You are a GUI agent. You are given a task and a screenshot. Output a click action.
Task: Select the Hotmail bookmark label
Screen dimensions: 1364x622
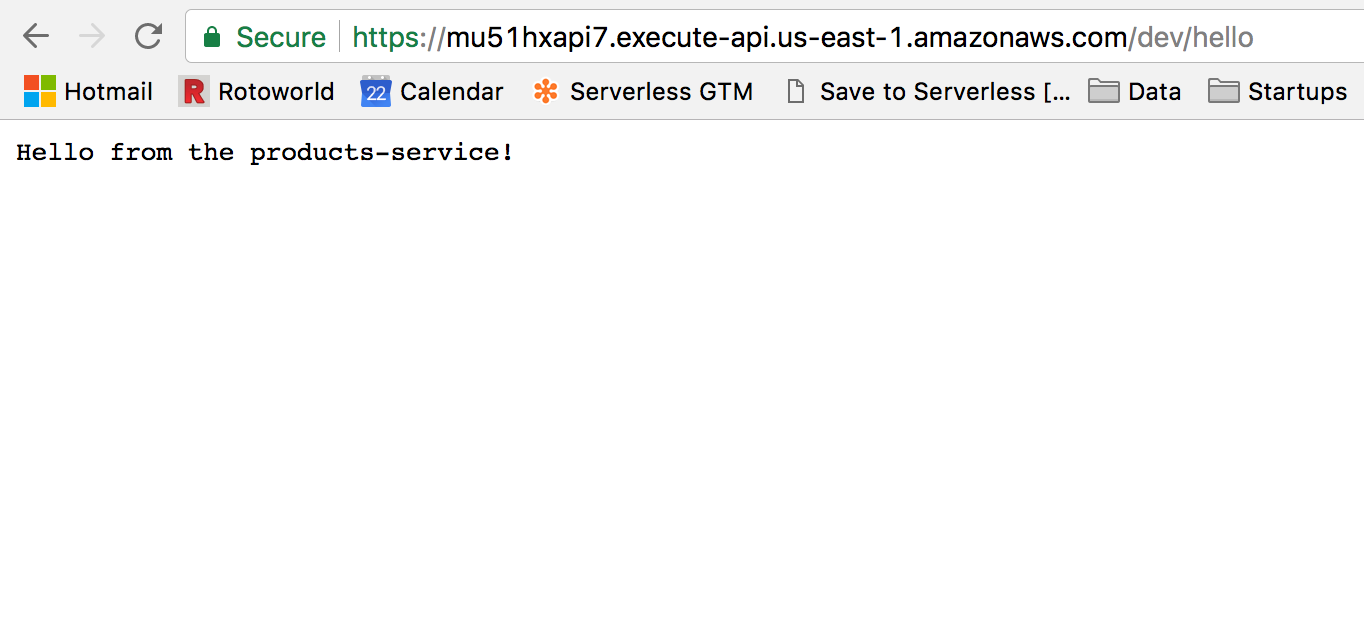point(108,91)
